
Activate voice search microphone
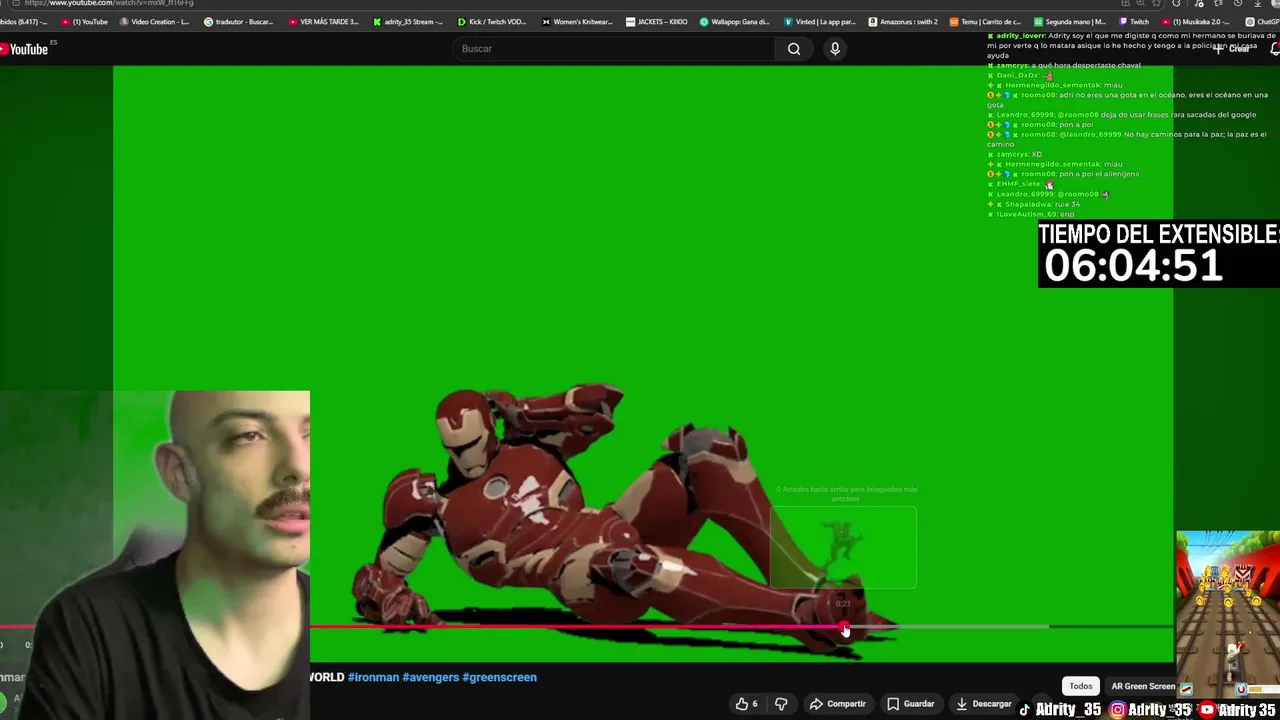835,49
